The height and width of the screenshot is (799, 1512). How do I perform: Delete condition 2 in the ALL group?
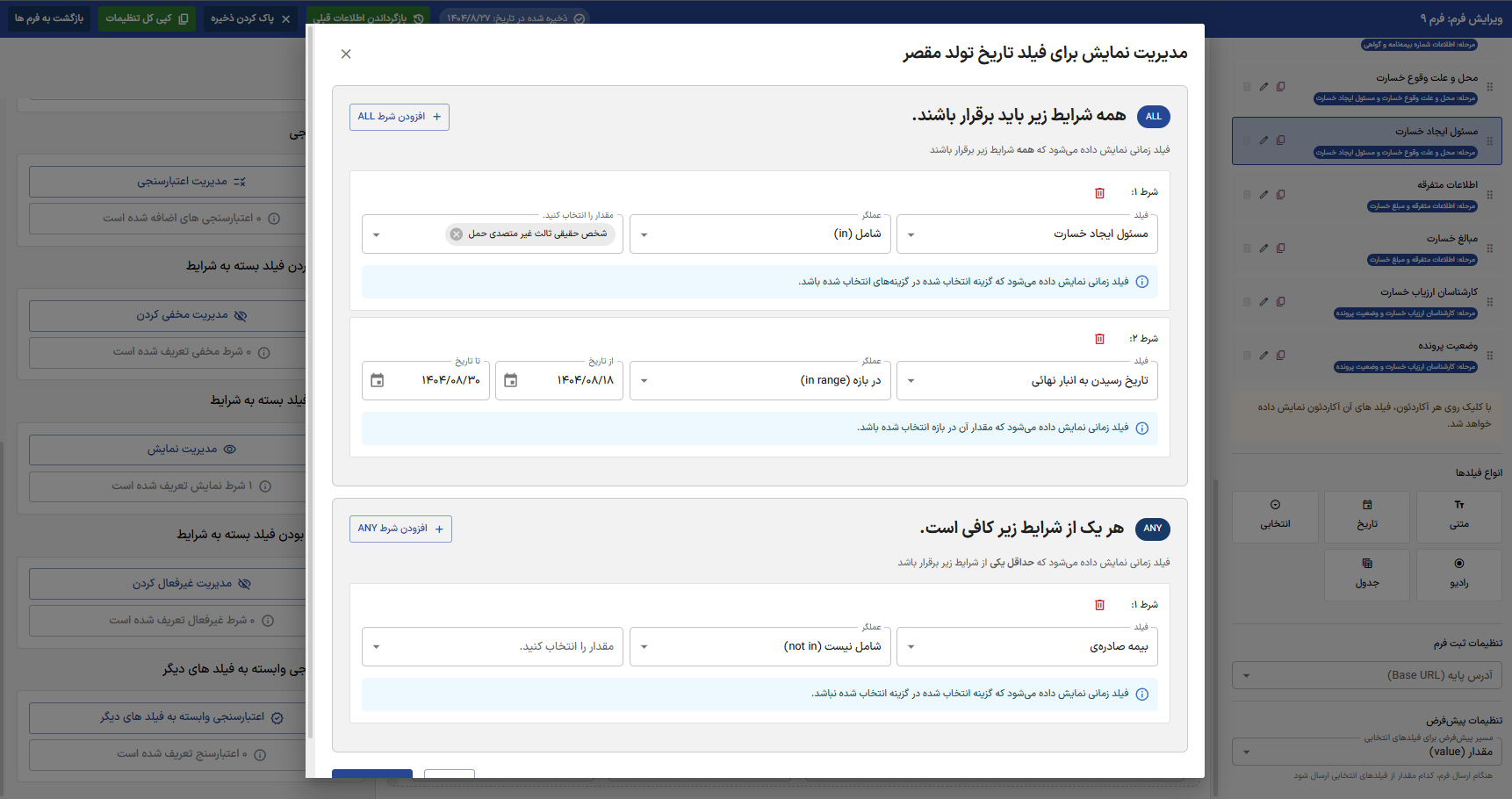click(1099, 339)
